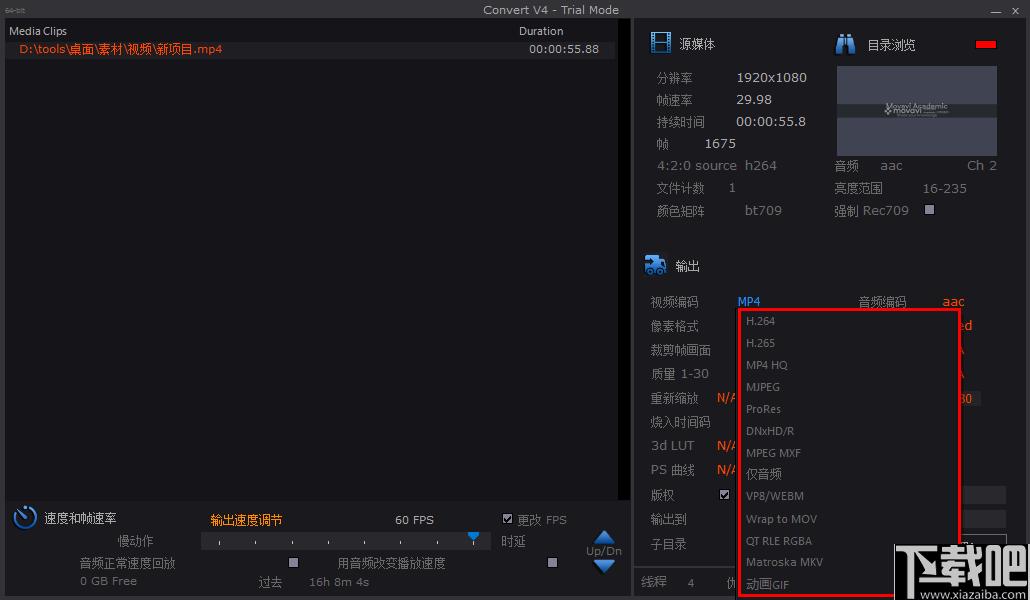This screenshot has height=600, width=1030.
Task: Minimize the Convert V4 window
Action: (x=996, y=11)
